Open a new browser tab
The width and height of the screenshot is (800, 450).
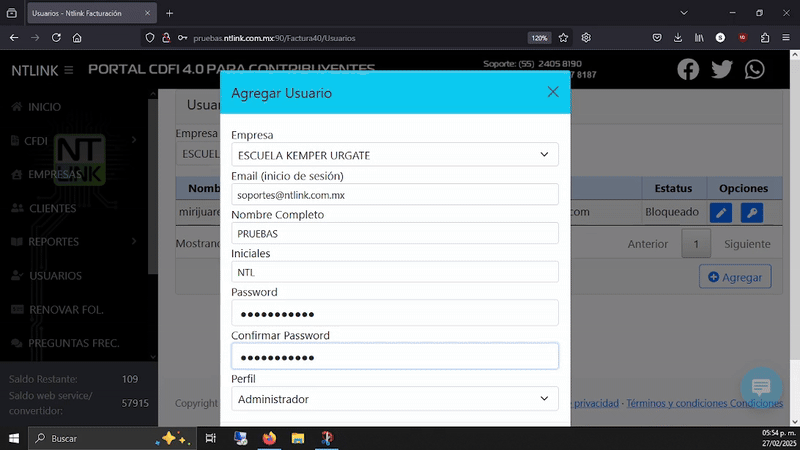pos(169,13)
